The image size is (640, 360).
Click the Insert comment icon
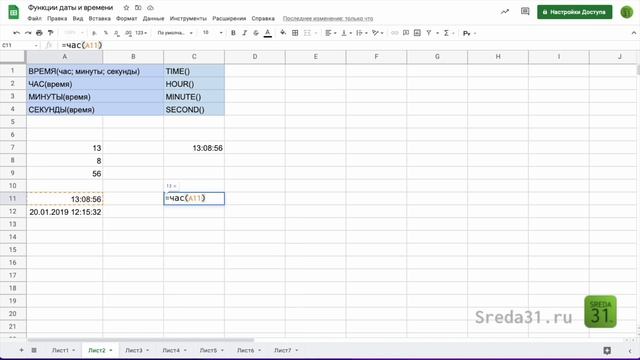(406, 33)
